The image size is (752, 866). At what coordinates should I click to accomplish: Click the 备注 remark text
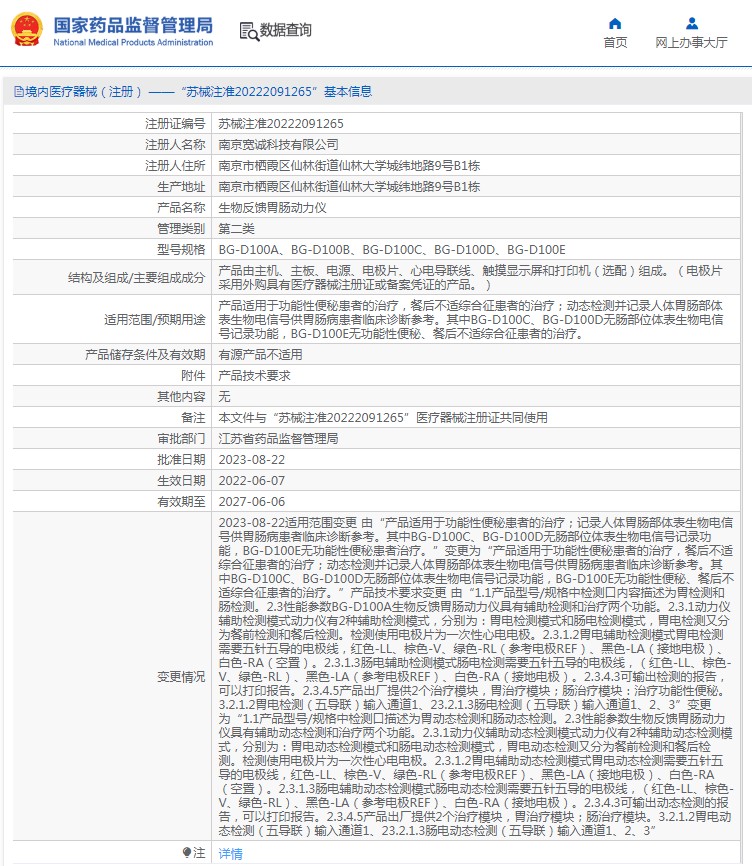point(383,418)
